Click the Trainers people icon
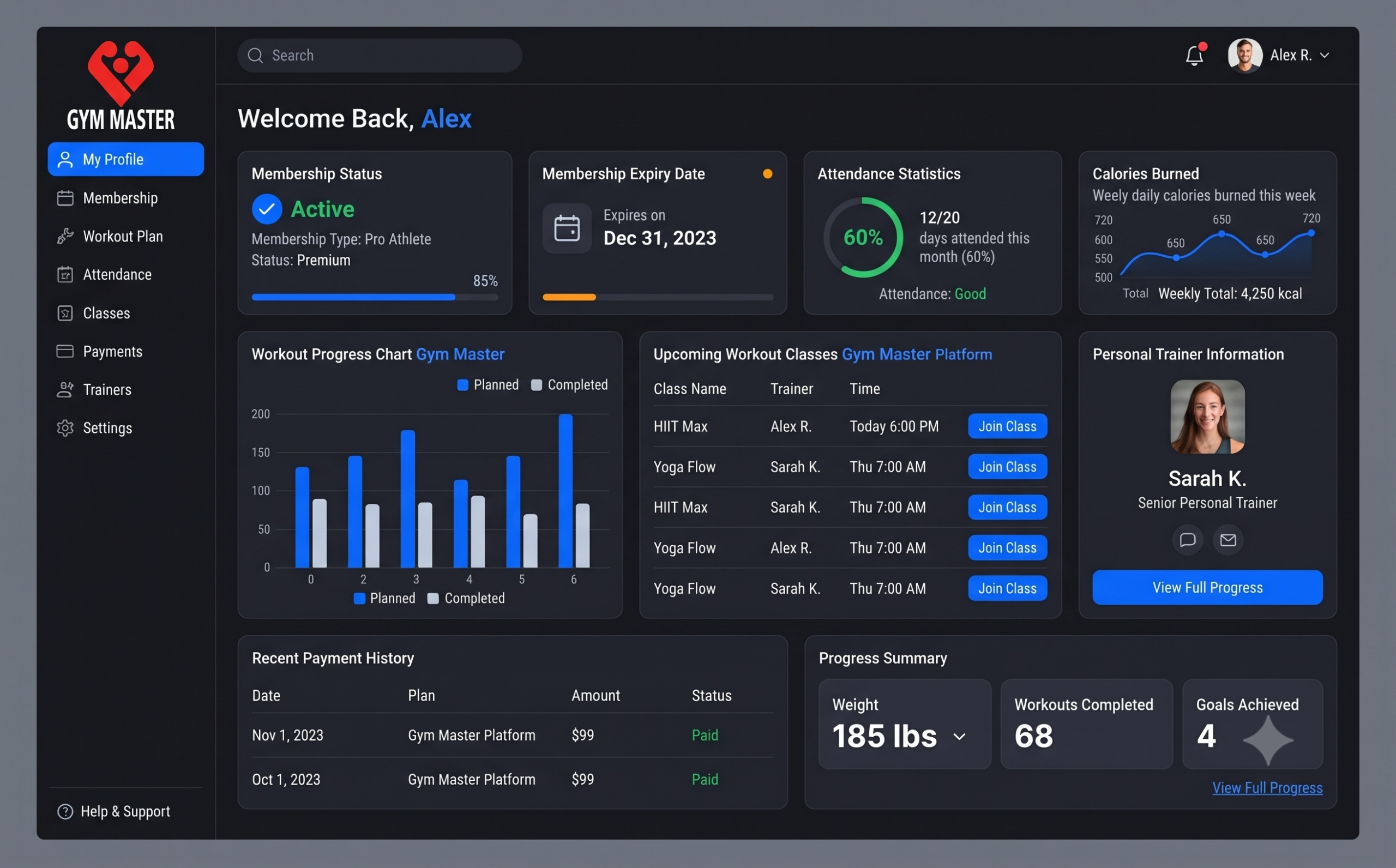The width and height of the screenshot is (1396, 868). pyautogui.click(x=65, y=390)
